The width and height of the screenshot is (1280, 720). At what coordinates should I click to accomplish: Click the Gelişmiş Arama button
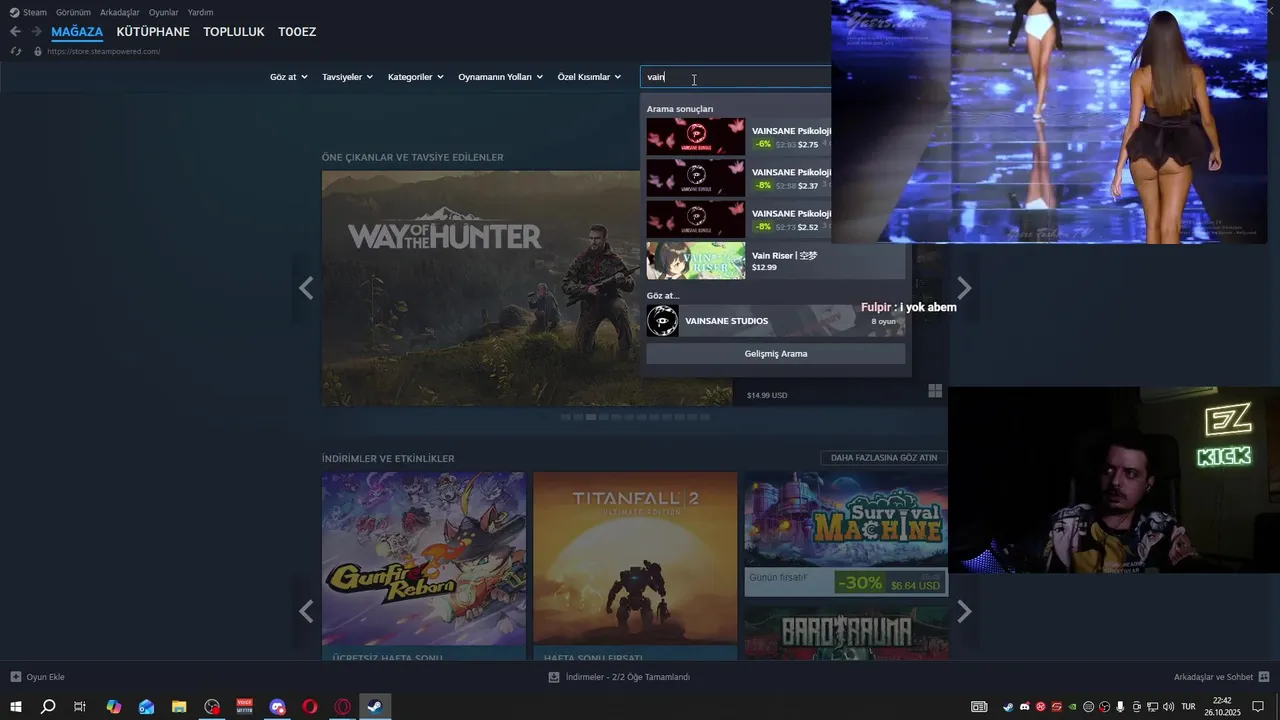[776, 354]
